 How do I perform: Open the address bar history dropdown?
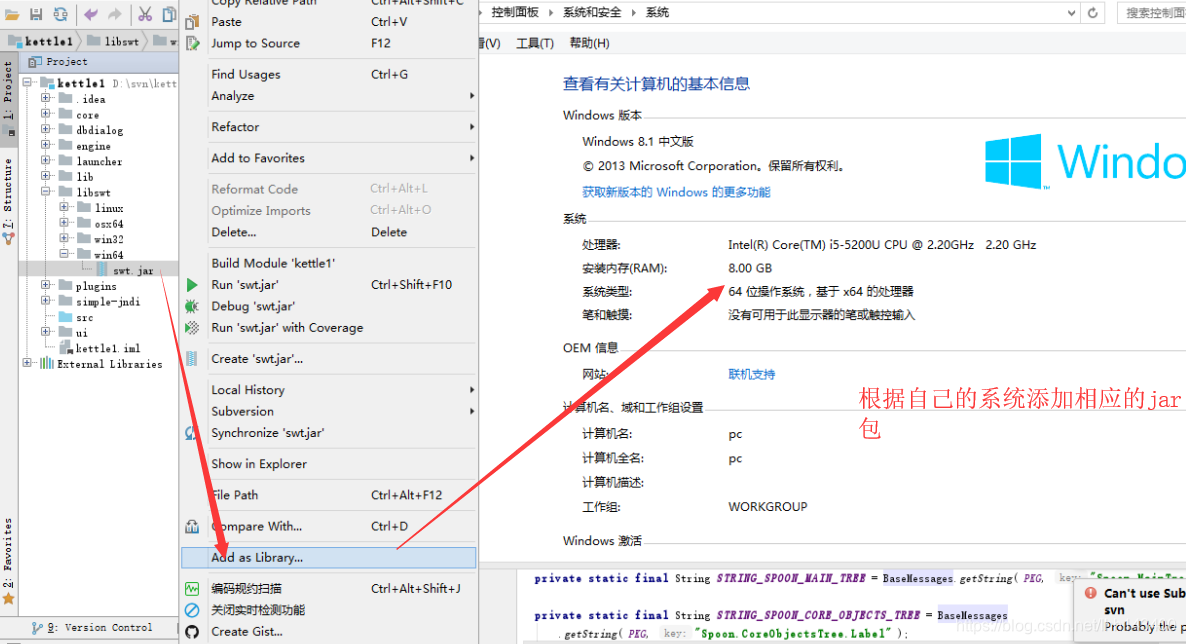tap(1071, 13)
